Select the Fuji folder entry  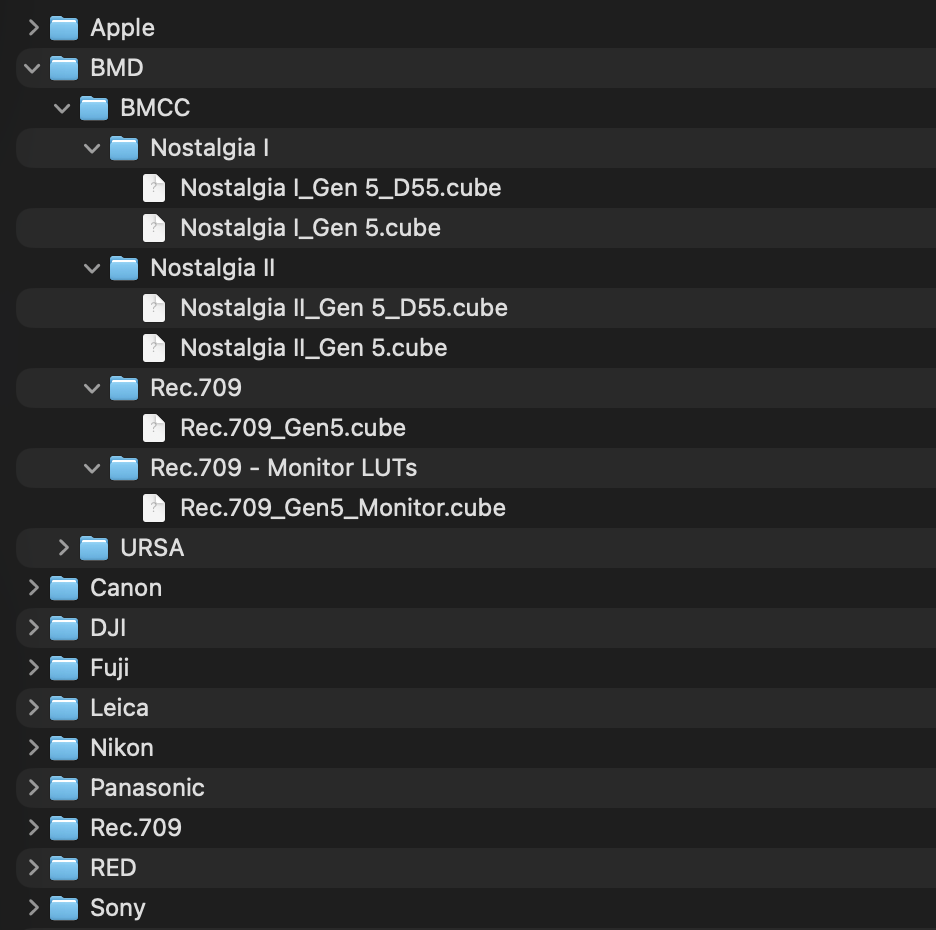pyautogui.click(x=110, y=668)
